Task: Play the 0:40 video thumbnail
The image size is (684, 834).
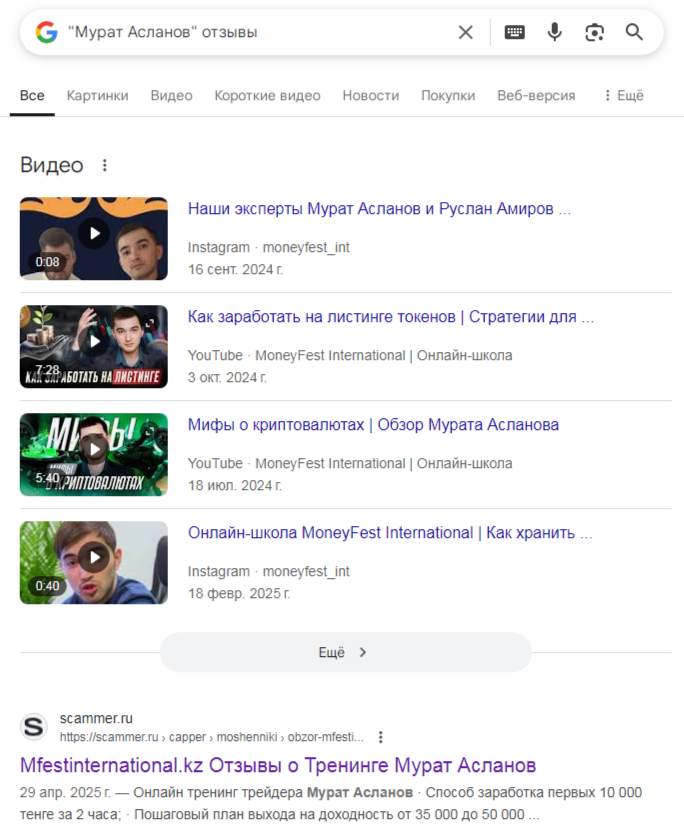Action: click(x=94, y=563)
